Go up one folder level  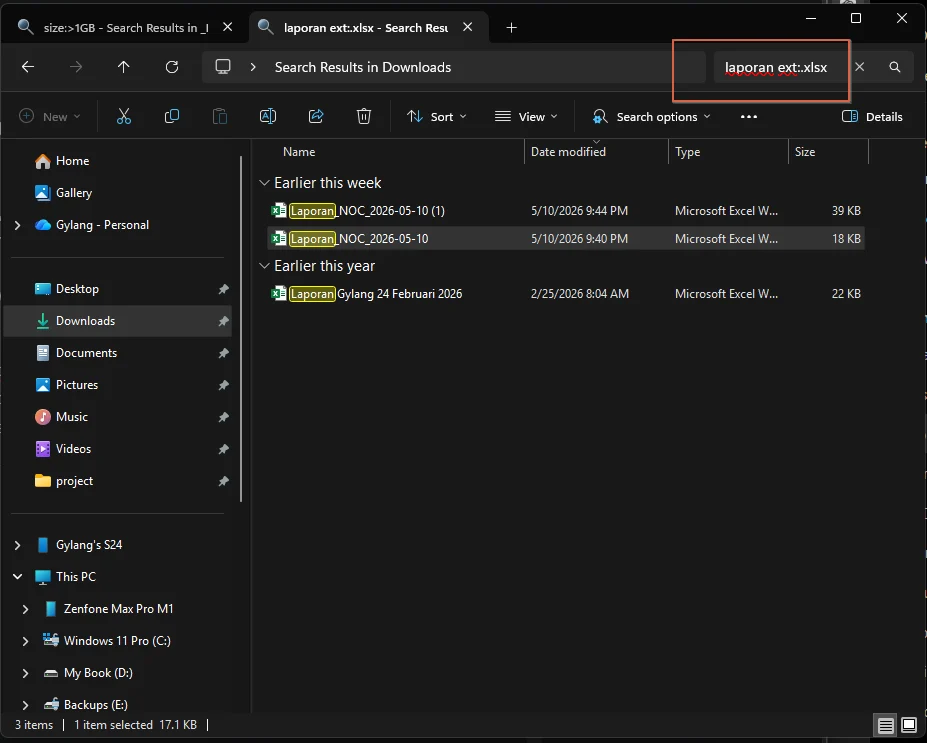[124, 67]
